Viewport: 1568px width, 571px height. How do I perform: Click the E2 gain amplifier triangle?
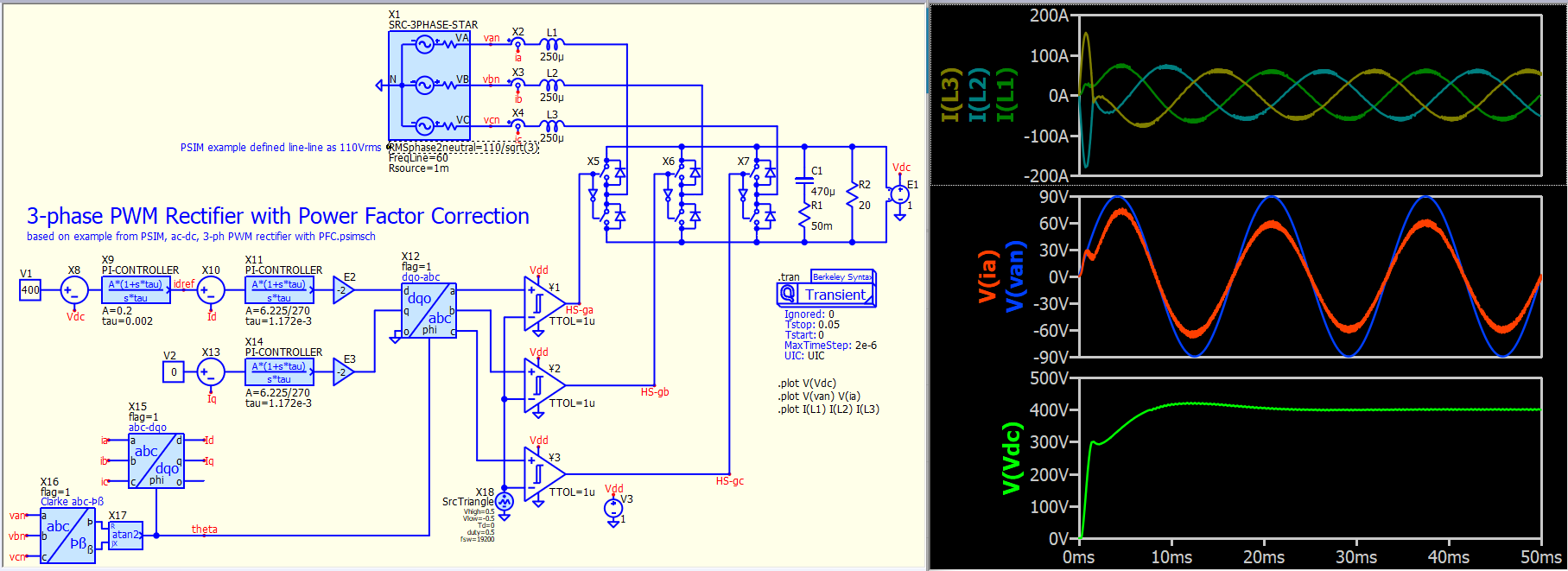(x=344, y=291)
